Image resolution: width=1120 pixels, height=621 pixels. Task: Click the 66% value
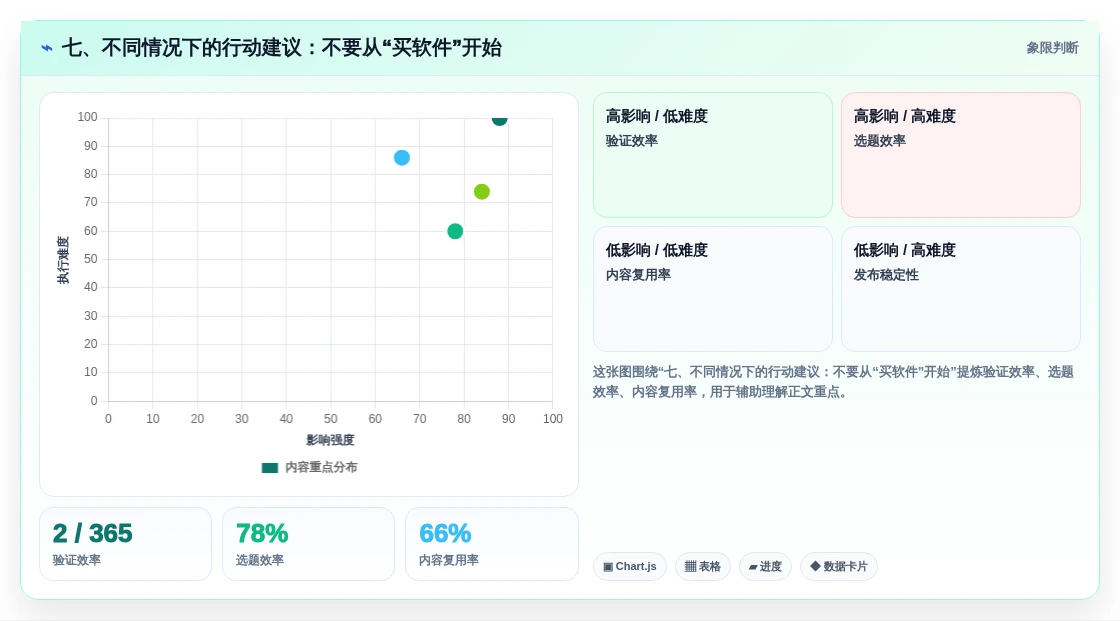point(444,534)
